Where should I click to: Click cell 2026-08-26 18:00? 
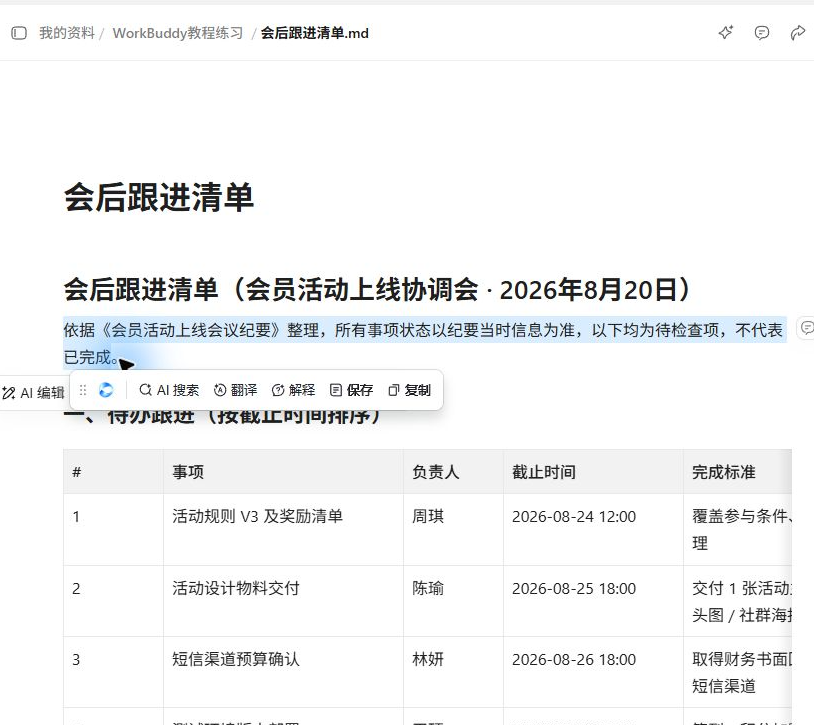593,672
